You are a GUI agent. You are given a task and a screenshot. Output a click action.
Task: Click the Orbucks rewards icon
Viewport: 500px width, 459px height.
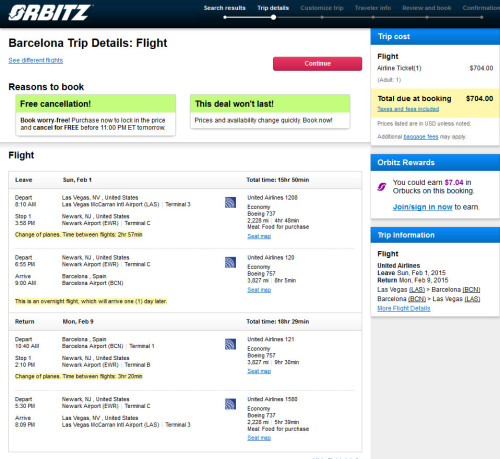pyautogui.click(x=382, y=187)
